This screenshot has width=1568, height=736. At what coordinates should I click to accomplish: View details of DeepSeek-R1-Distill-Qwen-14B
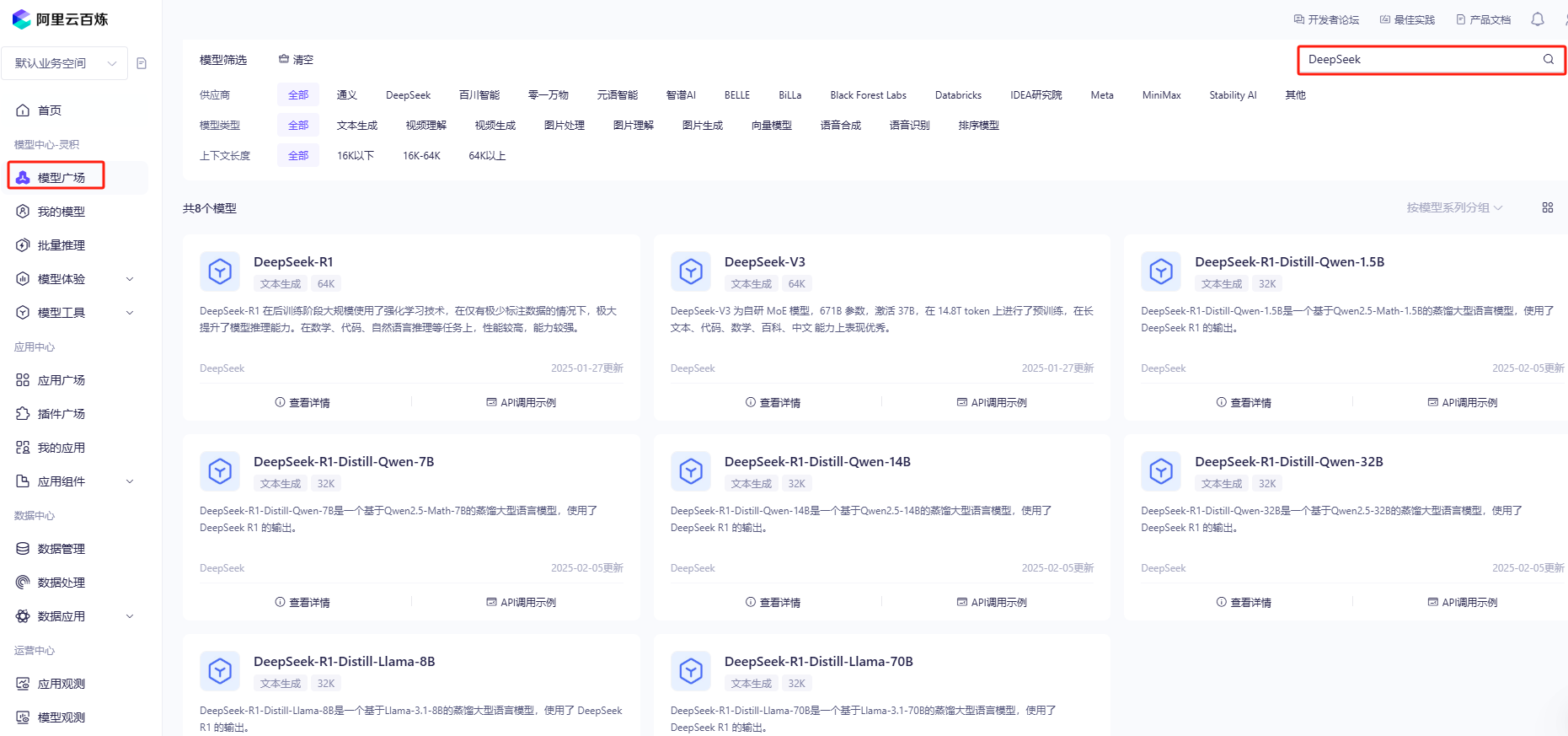773,603
